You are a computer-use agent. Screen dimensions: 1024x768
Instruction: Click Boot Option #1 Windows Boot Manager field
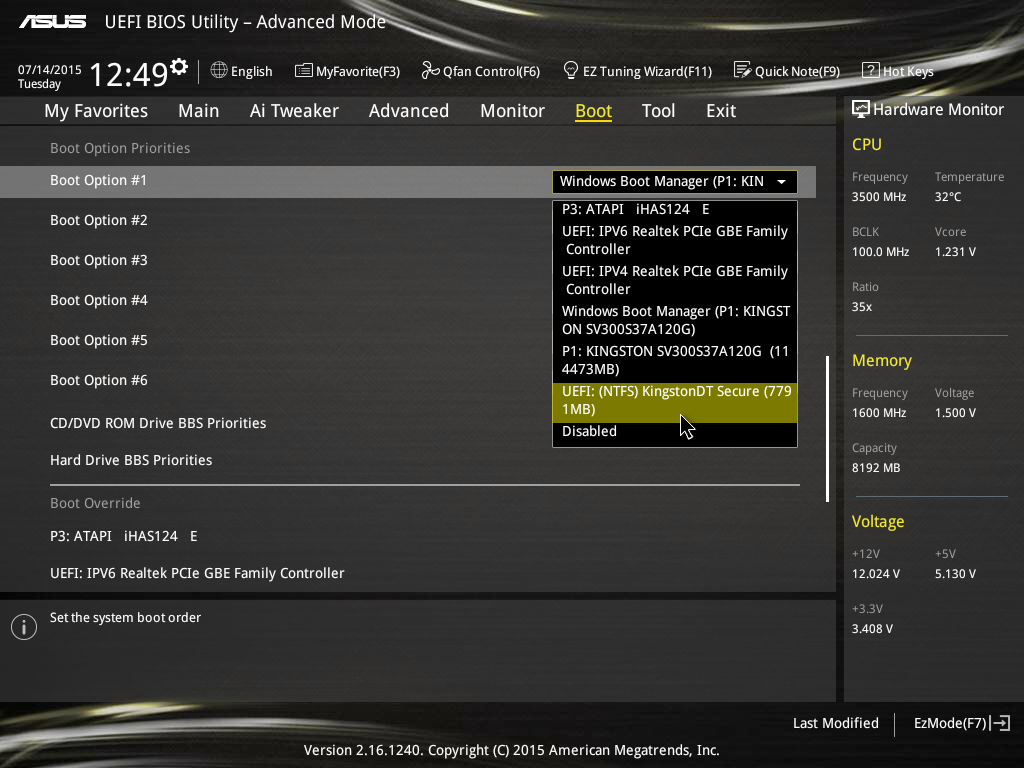(675, 182)
